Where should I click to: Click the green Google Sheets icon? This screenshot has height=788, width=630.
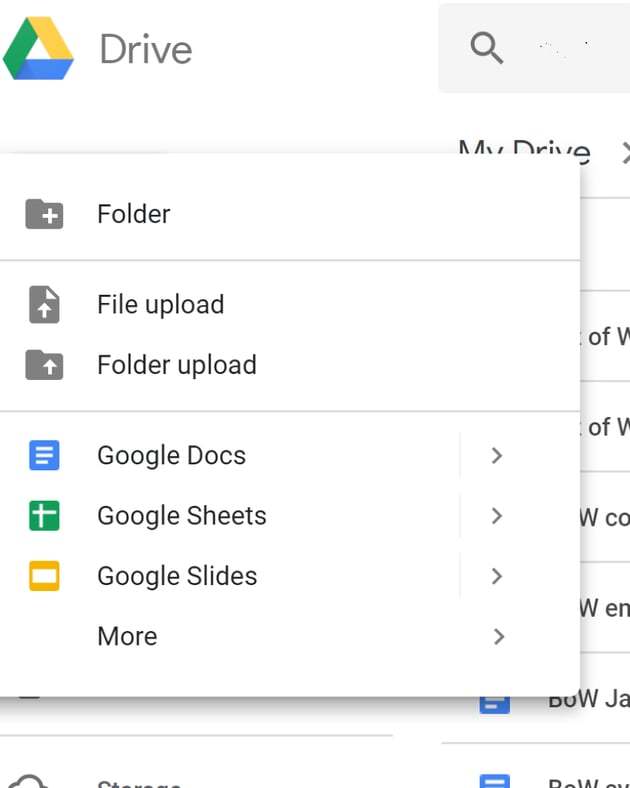(44, 516)
